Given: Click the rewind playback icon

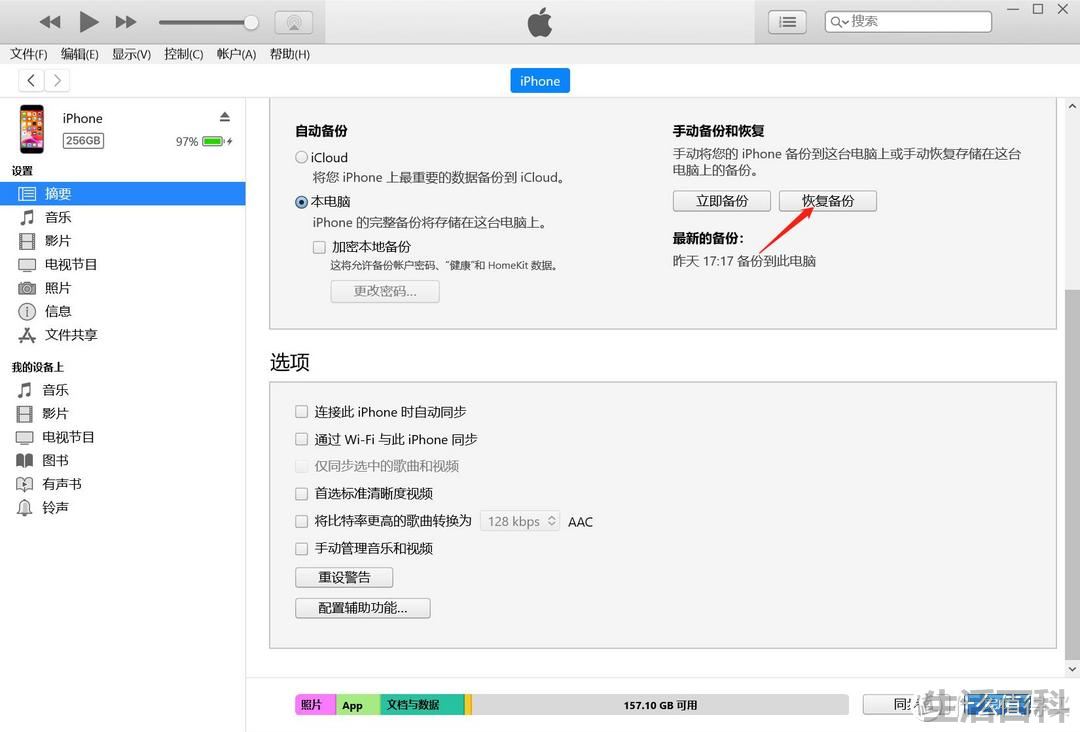Looking at the screenshot, I should pyautogui.click(x=50, y=22).
